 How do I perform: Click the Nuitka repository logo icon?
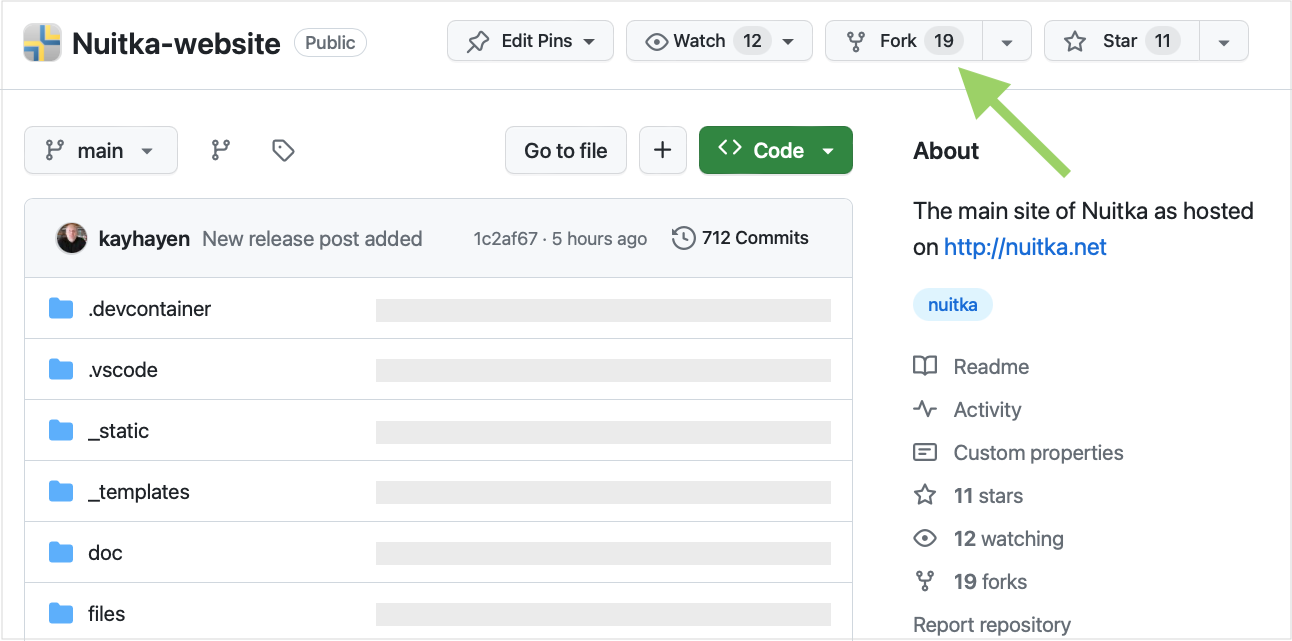pyautogui.click(x=42, y=43)
